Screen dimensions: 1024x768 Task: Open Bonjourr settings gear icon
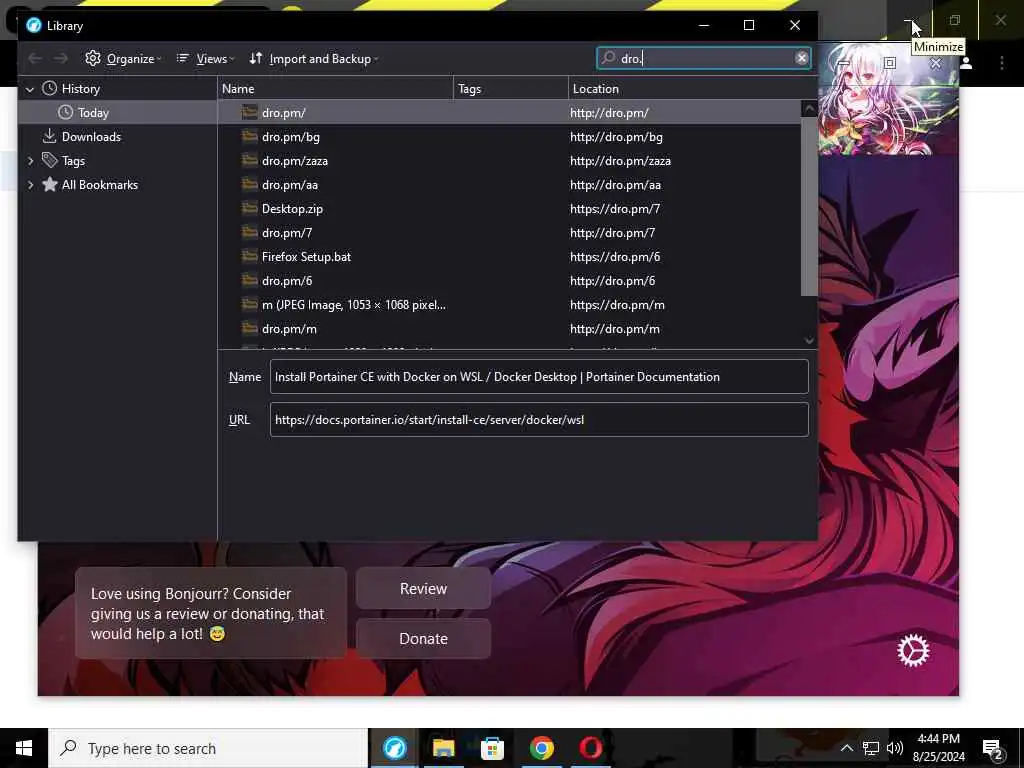(x=913, y=650)
